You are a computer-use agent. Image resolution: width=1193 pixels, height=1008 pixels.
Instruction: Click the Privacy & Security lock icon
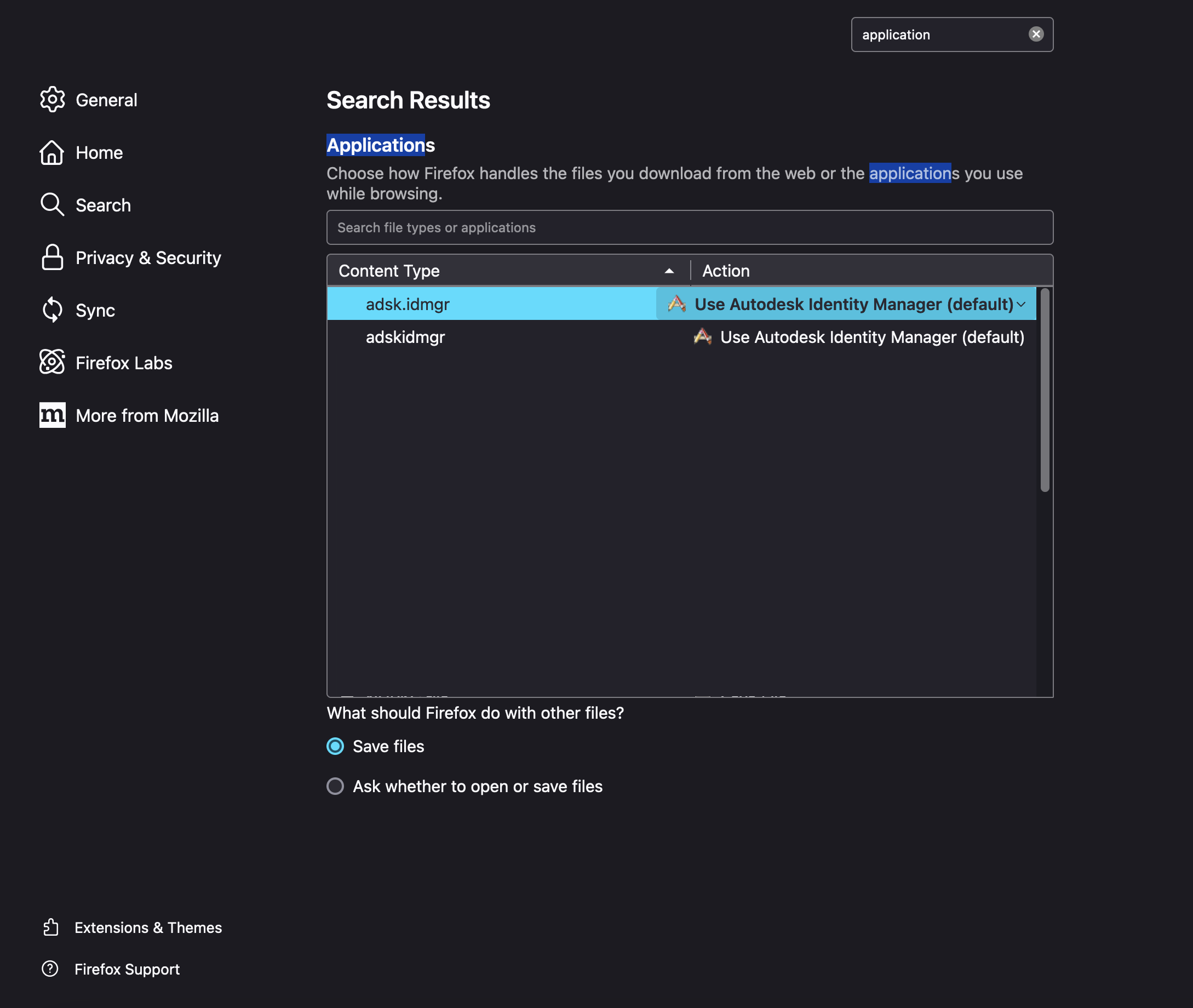[52, 257]
